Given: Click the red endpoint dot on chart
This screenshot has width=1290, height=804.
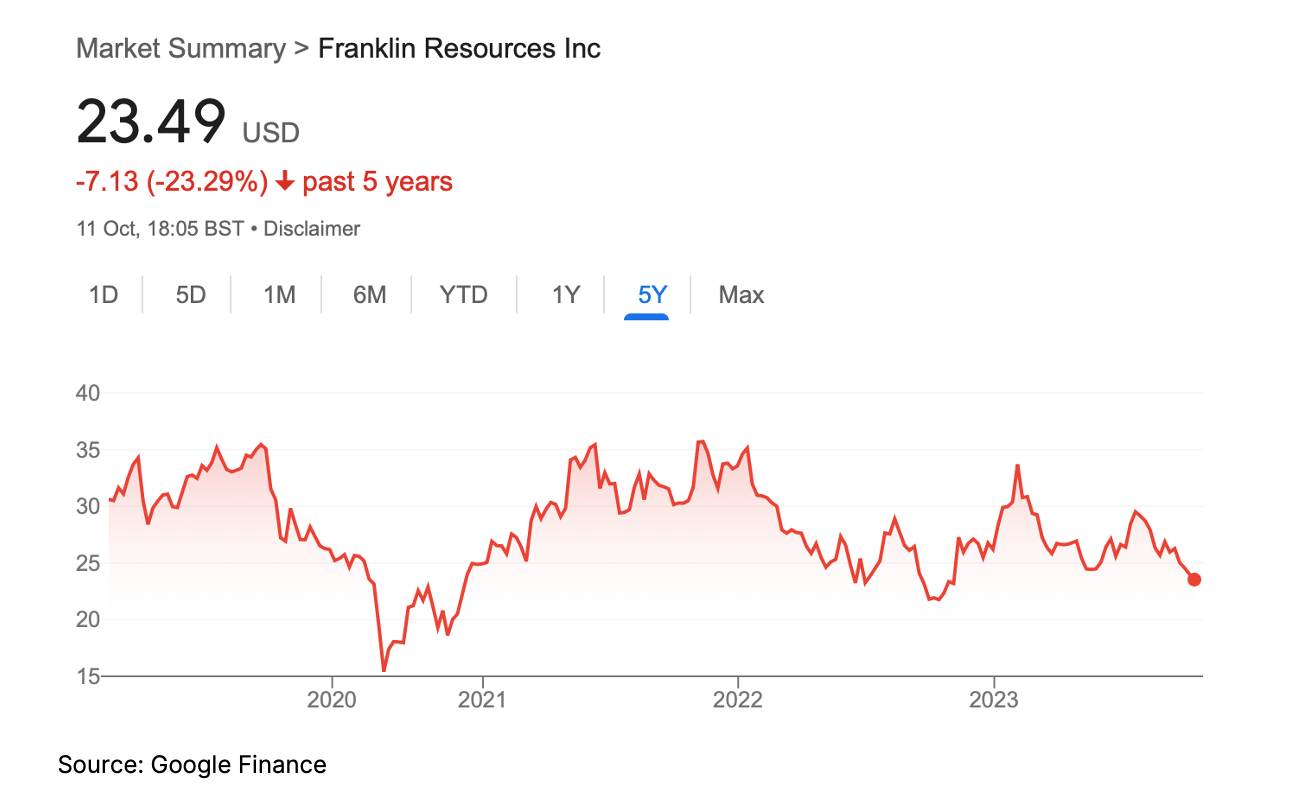Looking at the screenshot, I should click(1194, 580).
